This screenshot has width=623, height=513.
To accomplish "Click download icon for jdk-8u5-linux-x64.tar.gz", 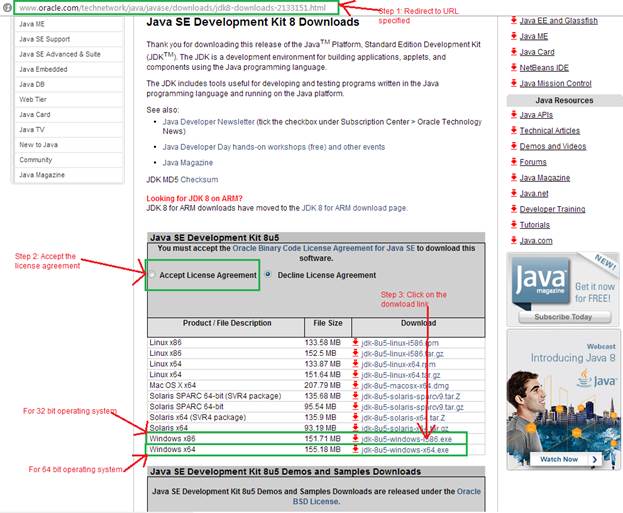I will tap(355, 374).
